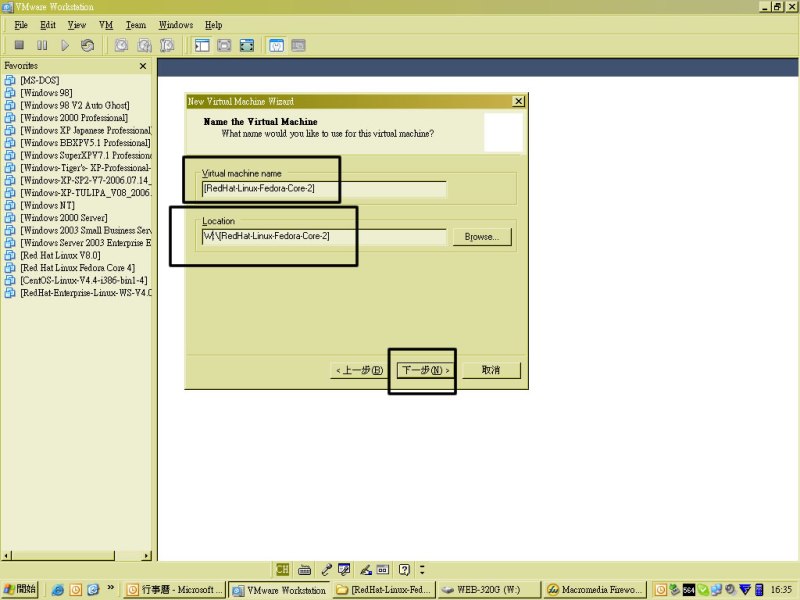Click the Suspend pause toolbar icon

tap(42, 45)
